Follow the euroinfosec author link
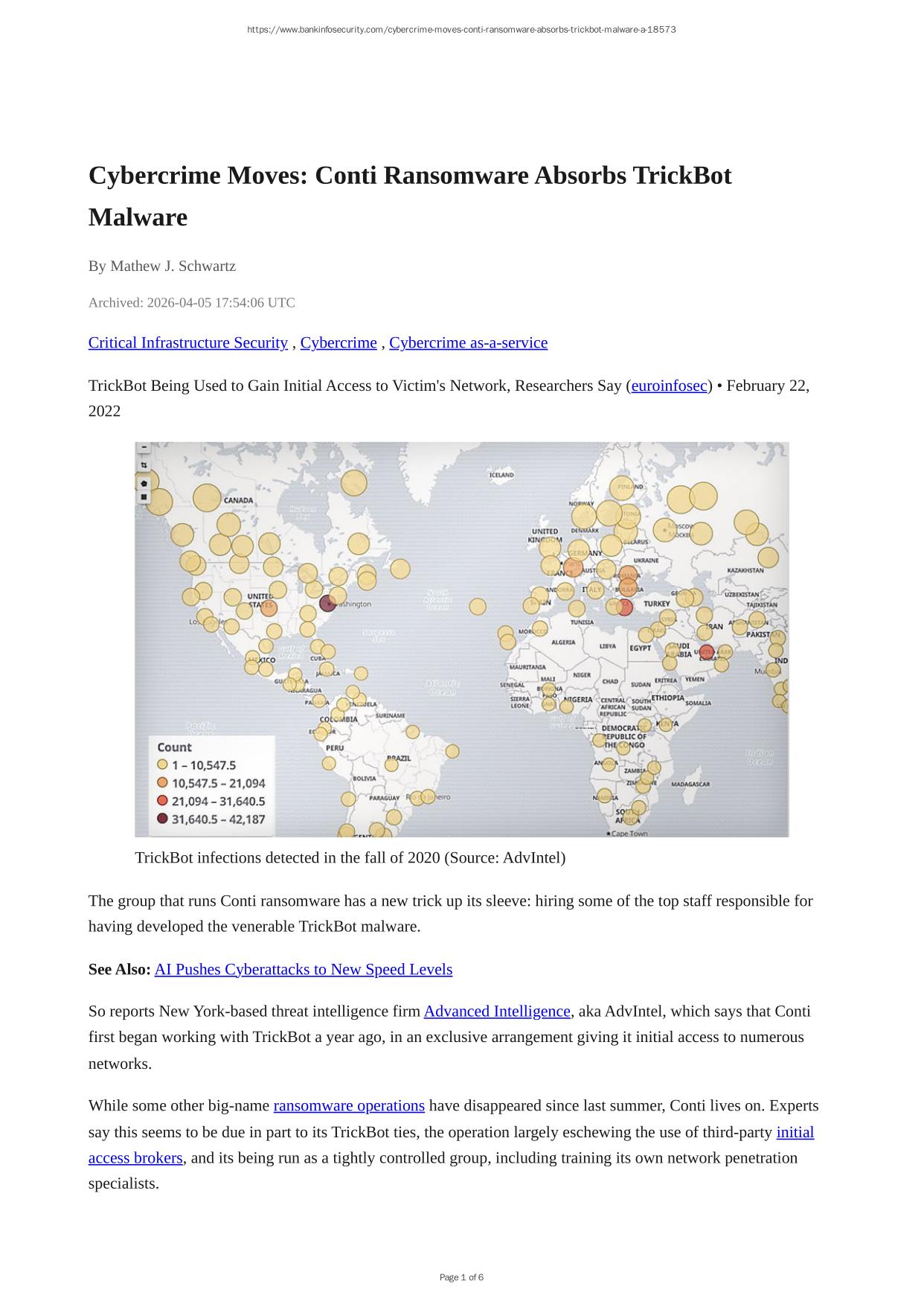 [x=669, y=386]
